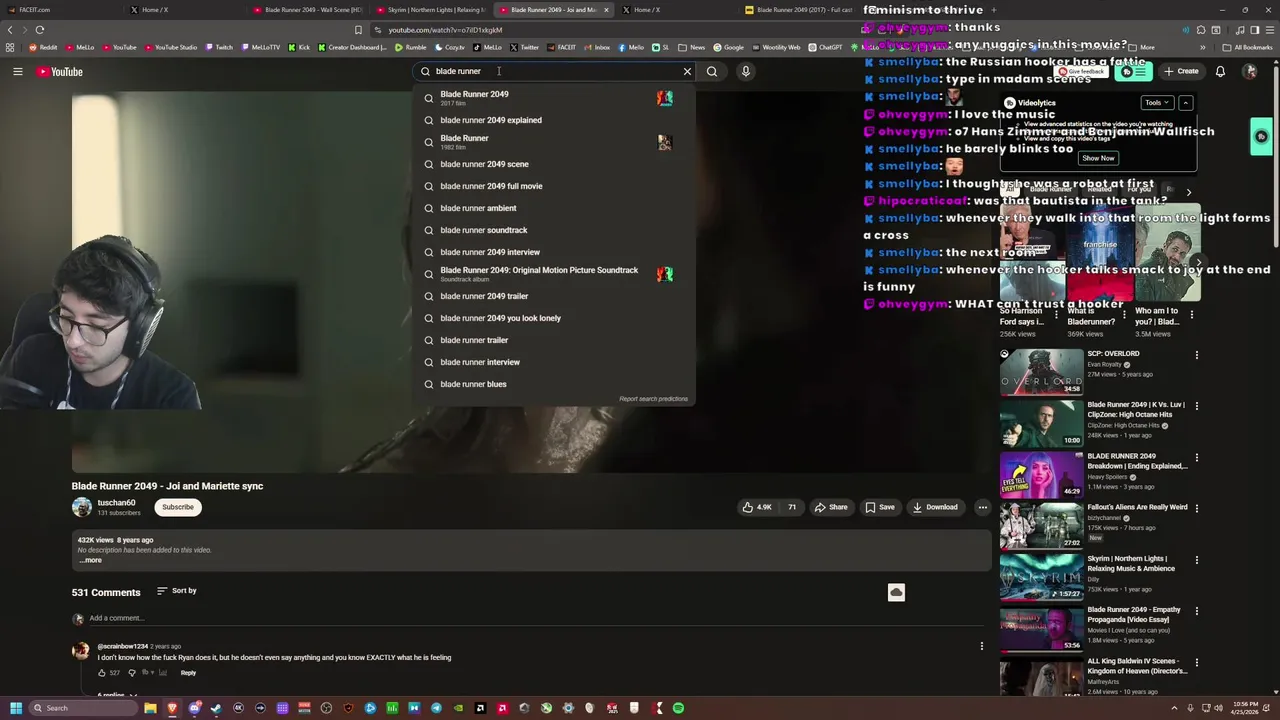This screenshot has width=1280, height=720.
Task: Open the Videolytics Tools dropdown
Action: pyautogui.click(x=1156, y=102)
